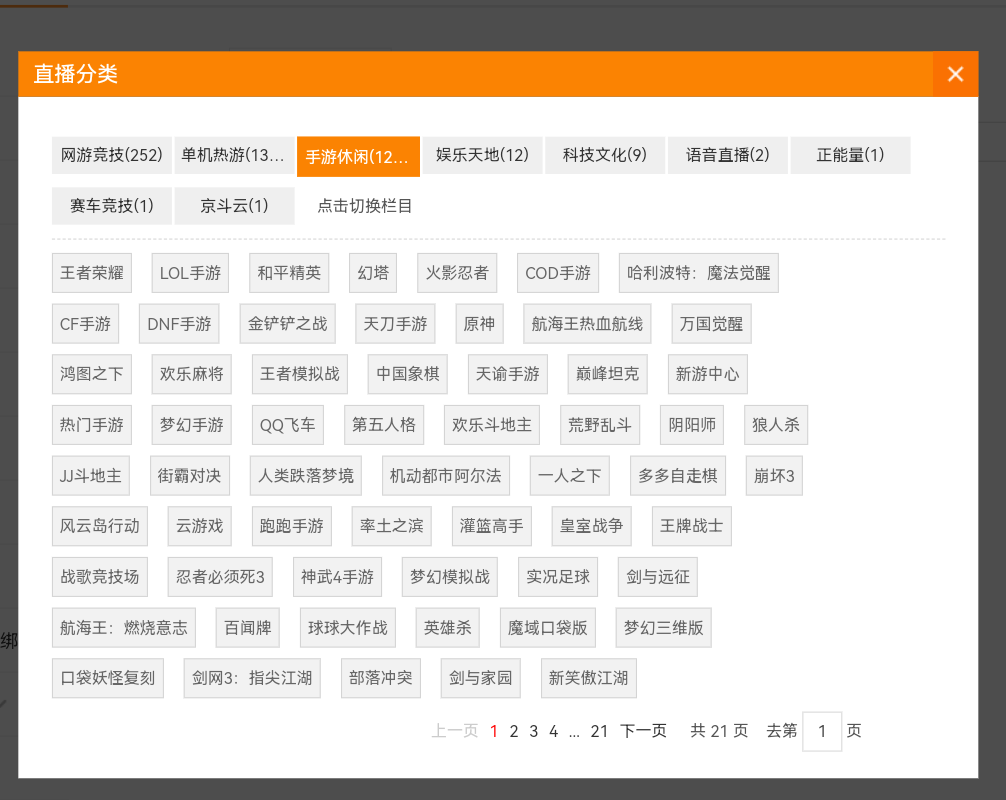The image size is (1006, 800).
Task: Choose the 王者荣耀 game category
Action: point(92,273)
